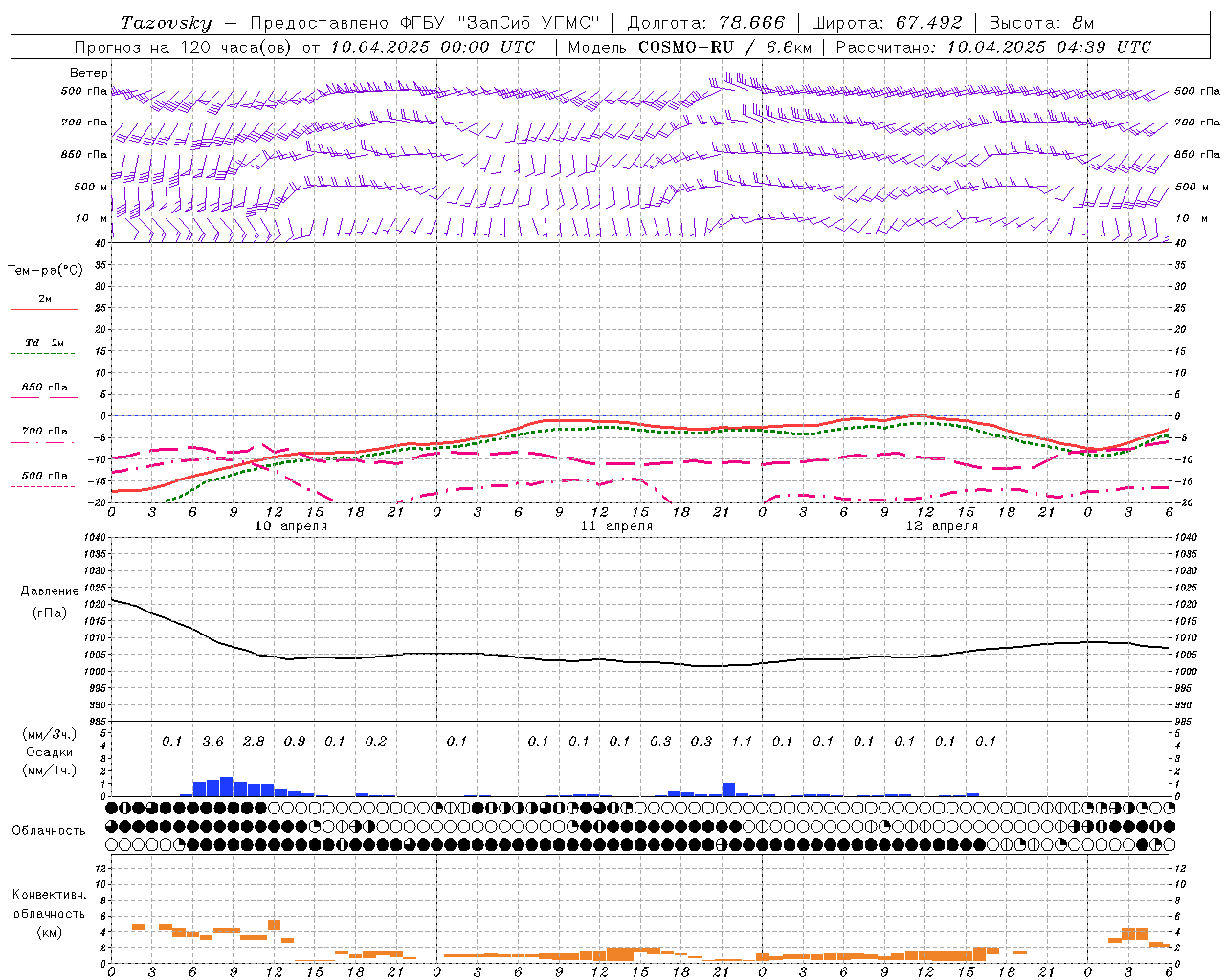
Task: Click the 0.2 precipitation value
Action: (x=376, y=742)
